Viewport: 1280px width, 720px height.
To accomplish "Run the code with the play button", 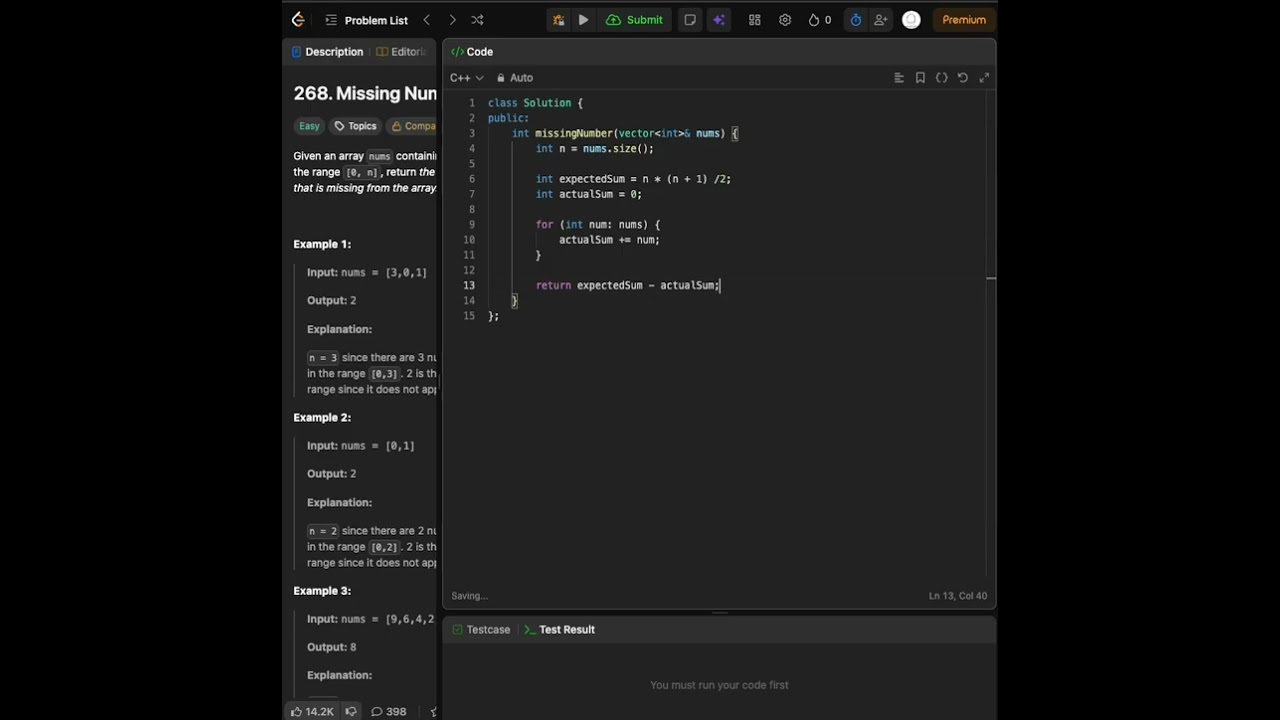I will 583,20.
